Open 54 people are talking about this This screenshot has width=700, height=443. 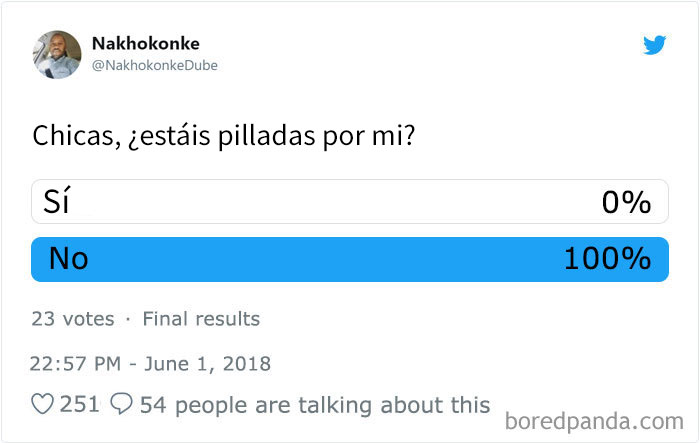315,405
